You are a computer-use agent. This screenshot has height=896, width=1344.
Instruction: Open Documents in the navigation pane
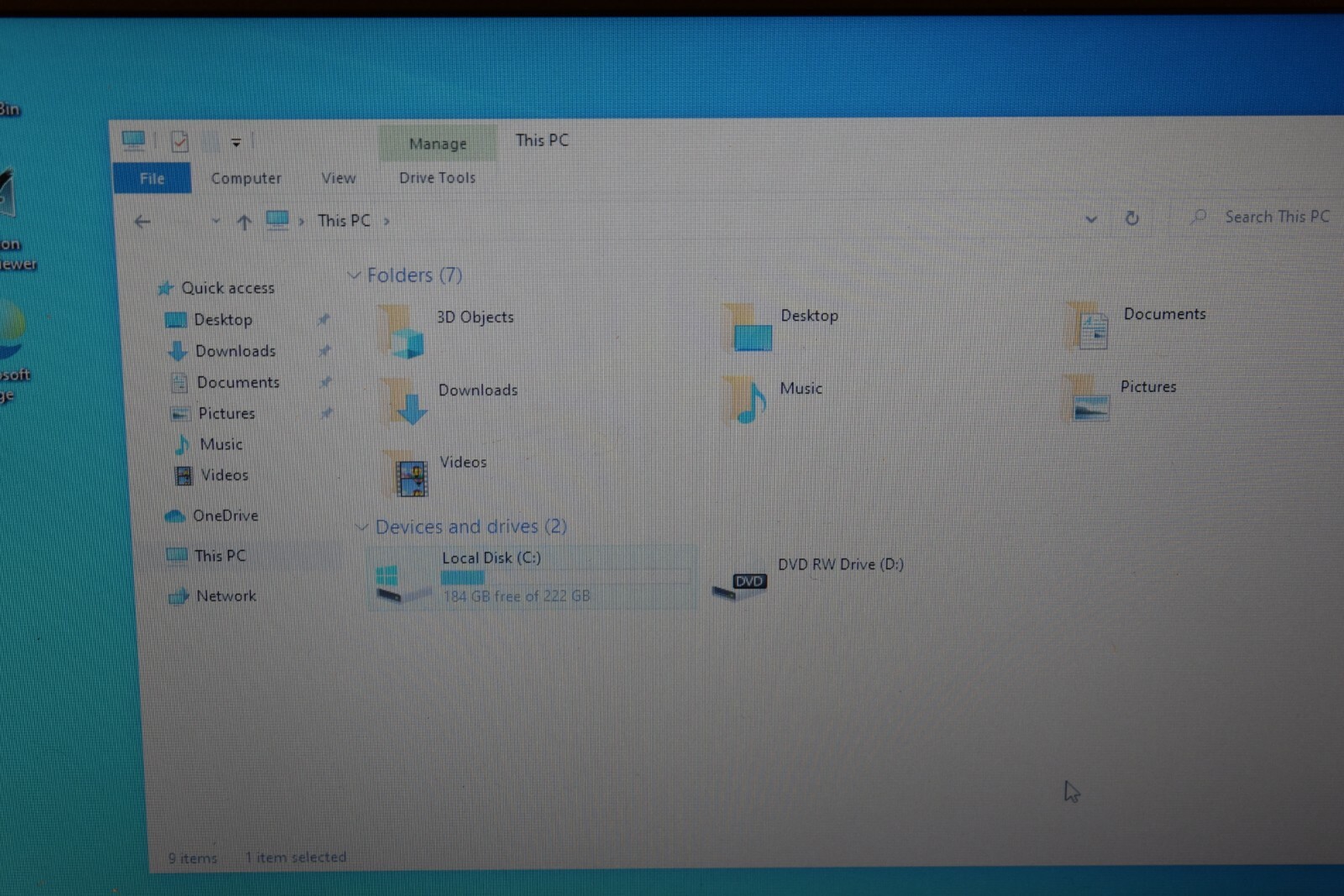point(238,382)
